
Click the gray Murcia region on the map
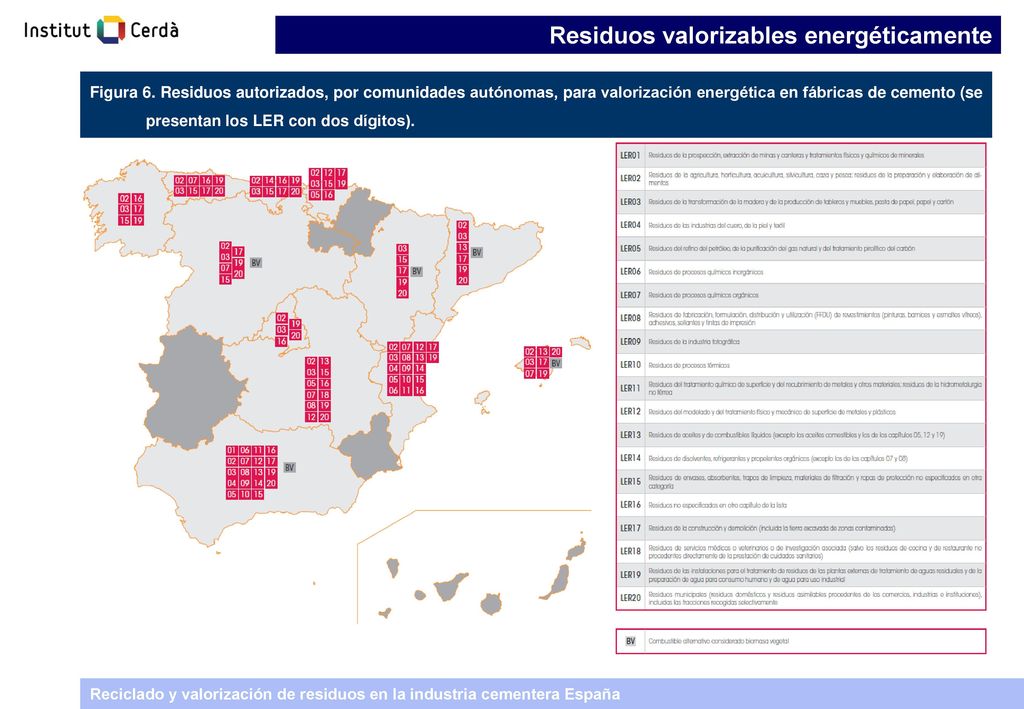[370, 448]
